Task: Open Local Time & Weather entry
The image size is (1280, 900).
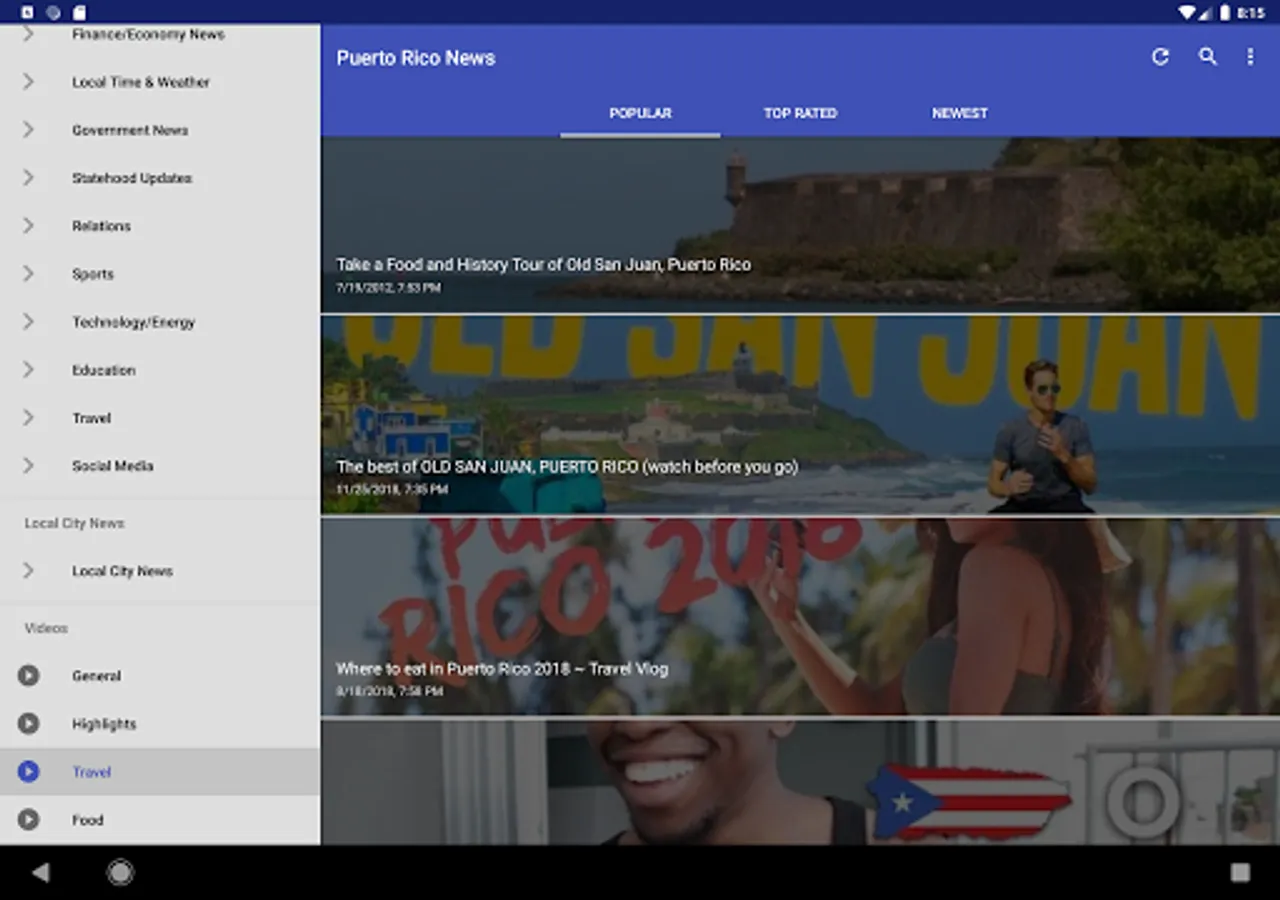Action: 160,82
